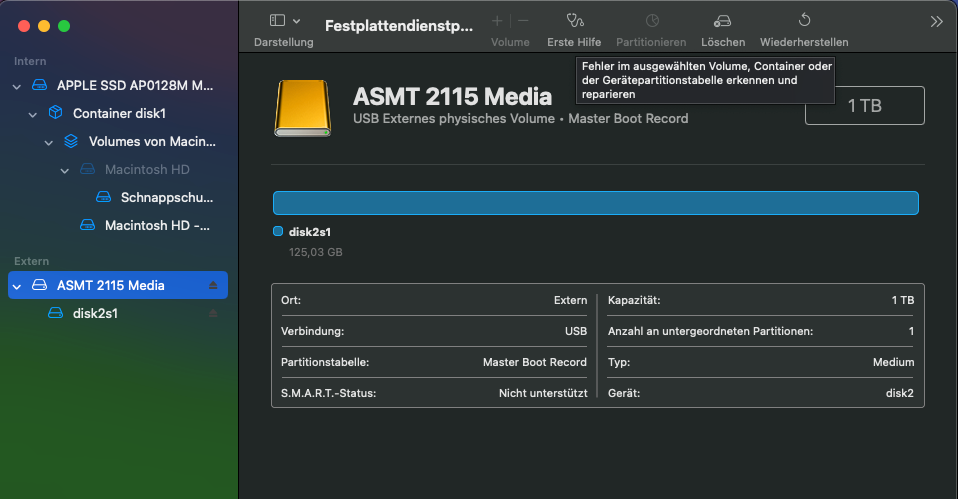Eject the disk2s1 volume
This screenshot has height=499, width=958.
click(212, 314)
